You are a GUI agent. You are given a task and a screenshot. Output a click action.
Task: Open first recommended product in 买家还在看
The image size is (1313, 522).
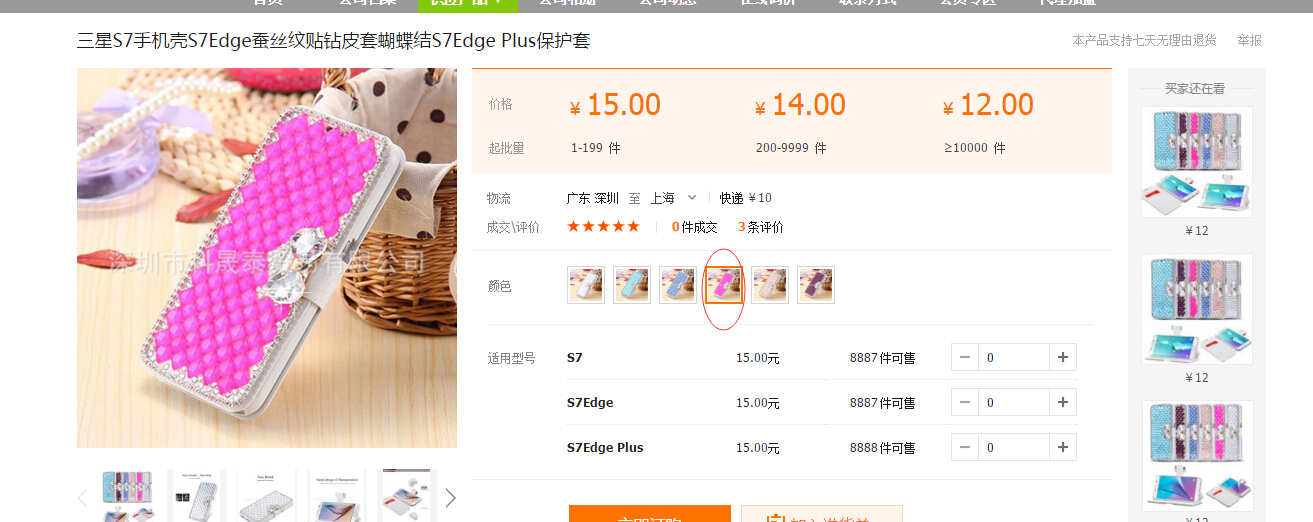pyautogui.click(x=1197, y=162)
